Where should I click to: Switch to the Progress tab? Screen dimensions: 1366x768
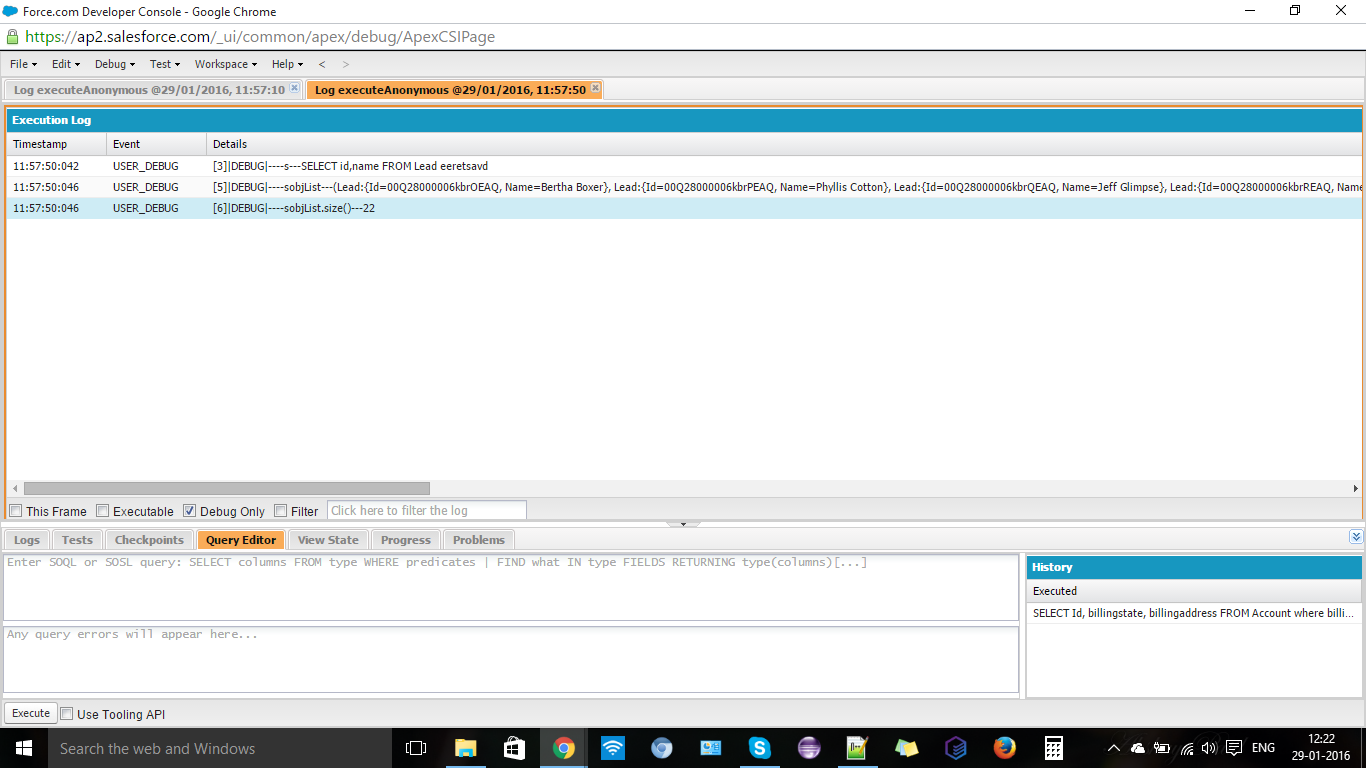406,540
